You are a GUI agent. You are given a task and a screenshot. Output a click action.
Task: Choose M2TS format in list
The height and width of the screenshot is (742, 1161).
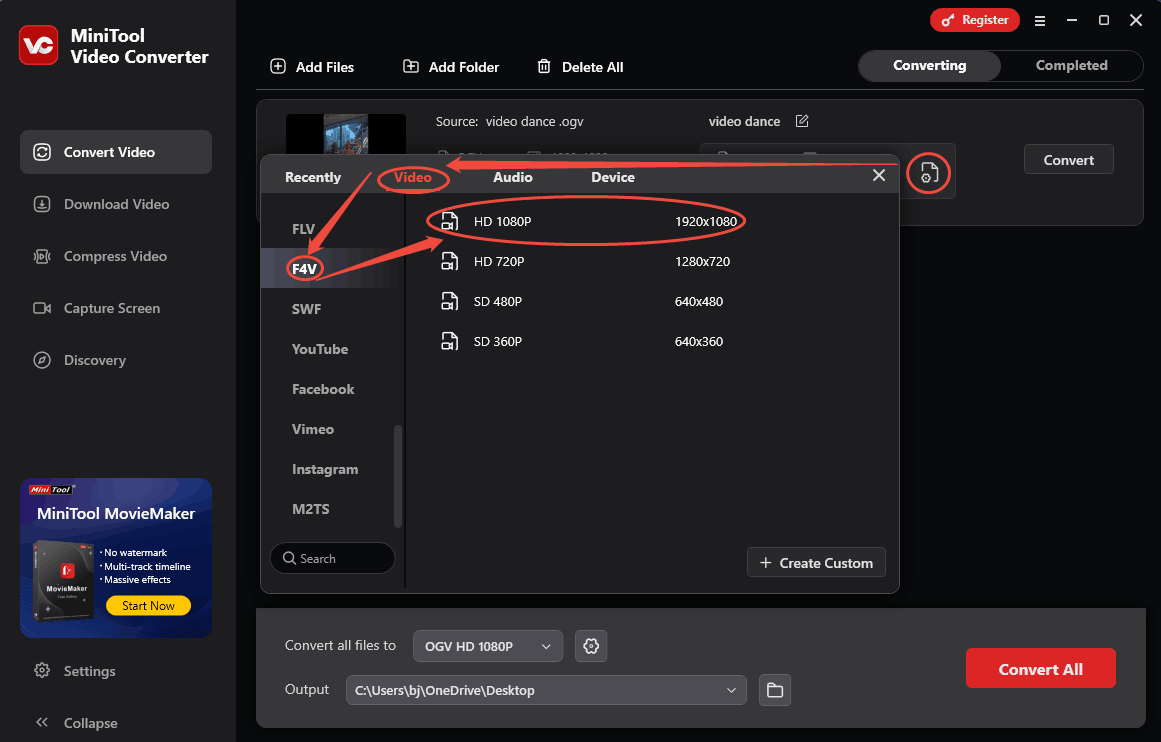point(332,509)
